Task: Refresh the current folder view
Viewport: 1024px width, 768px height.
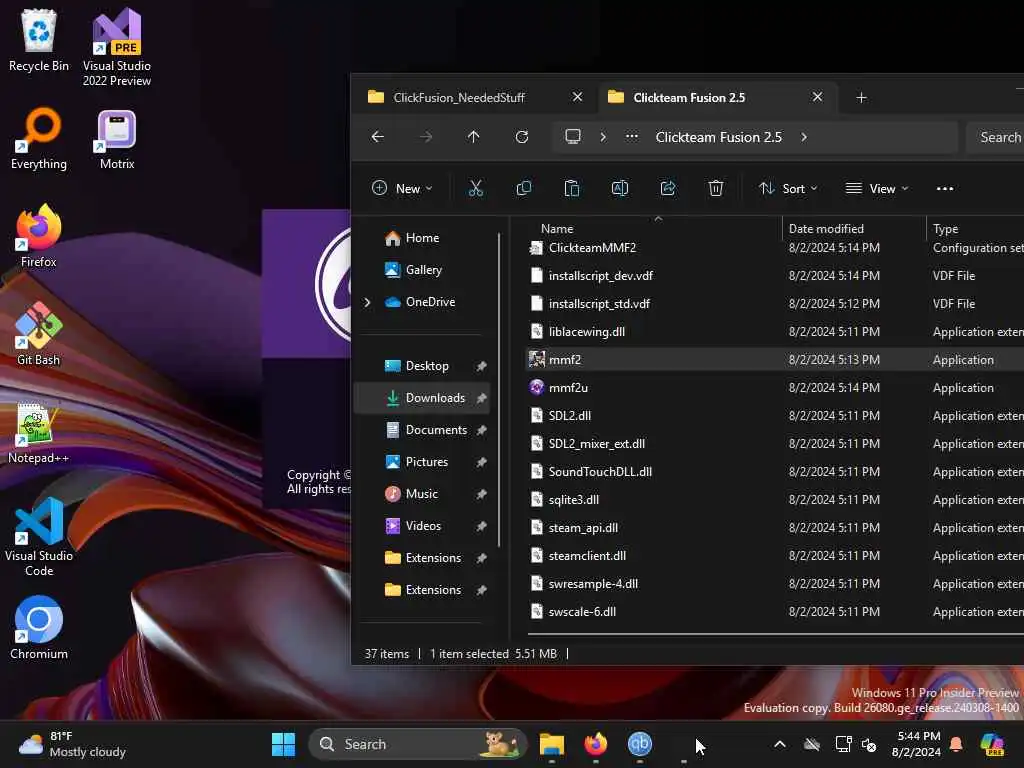Action: [x=522, y=136]
